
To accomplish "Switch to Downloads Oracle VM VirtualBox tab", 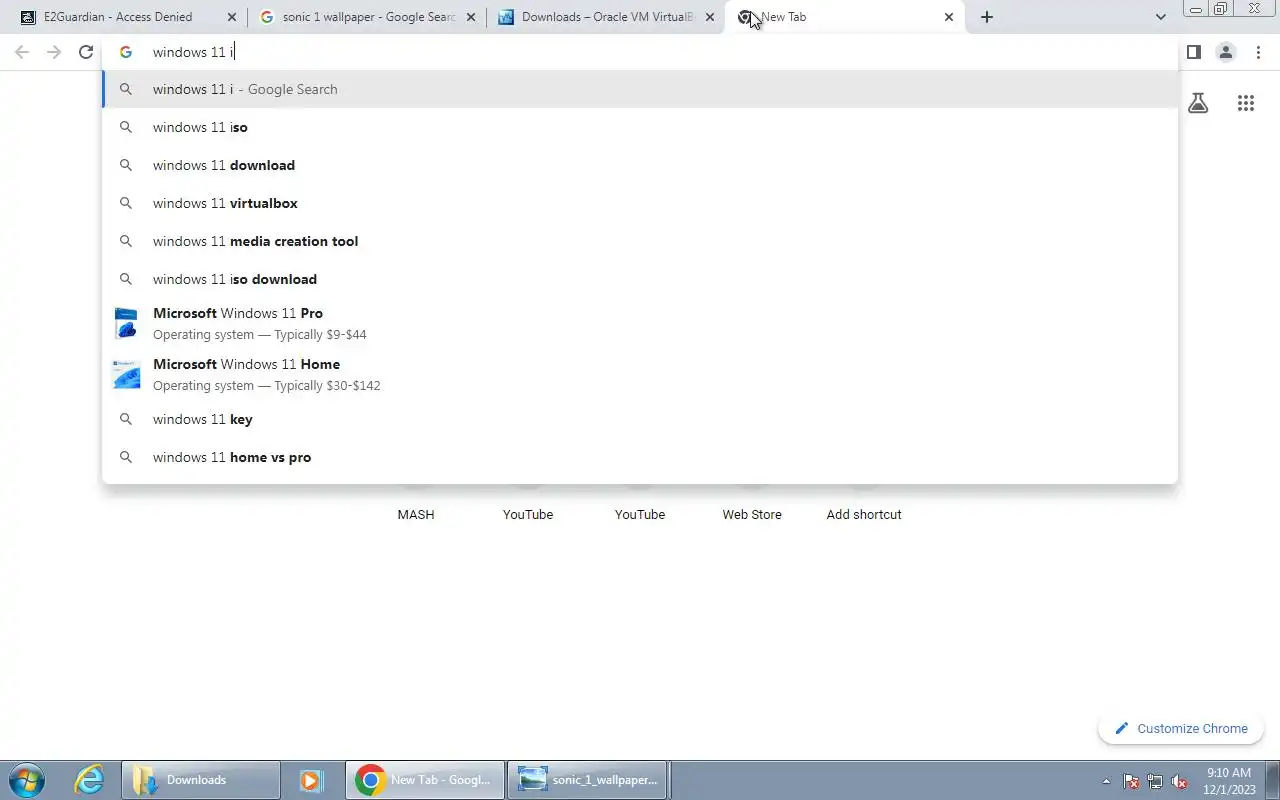I will pos(605,17).
